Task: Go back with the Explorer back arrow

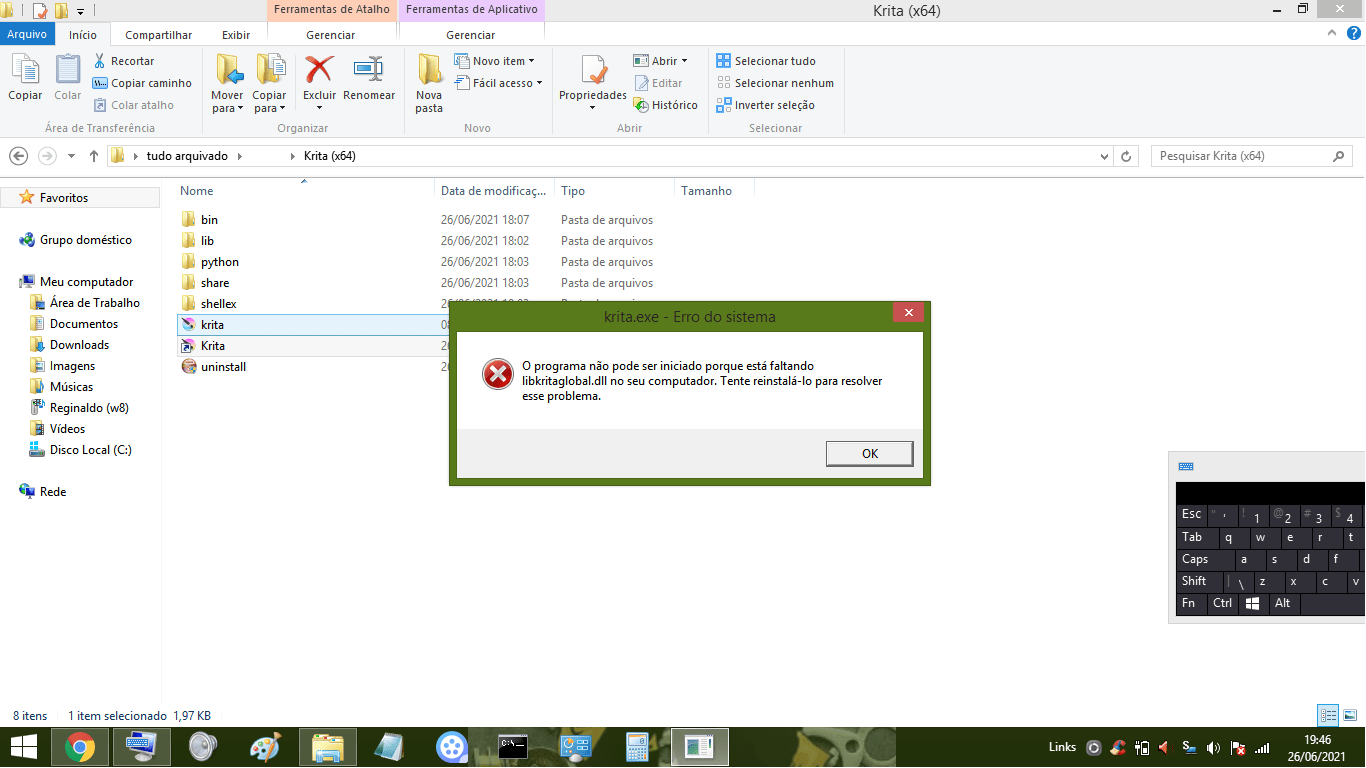Action: (18, 156)
